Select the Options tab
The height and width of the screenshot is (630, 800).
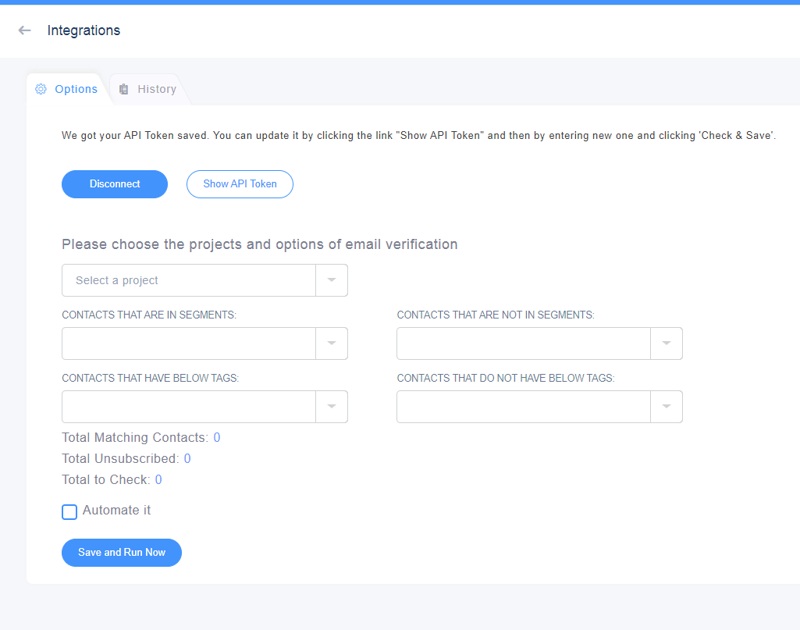[x=66, y=89]
